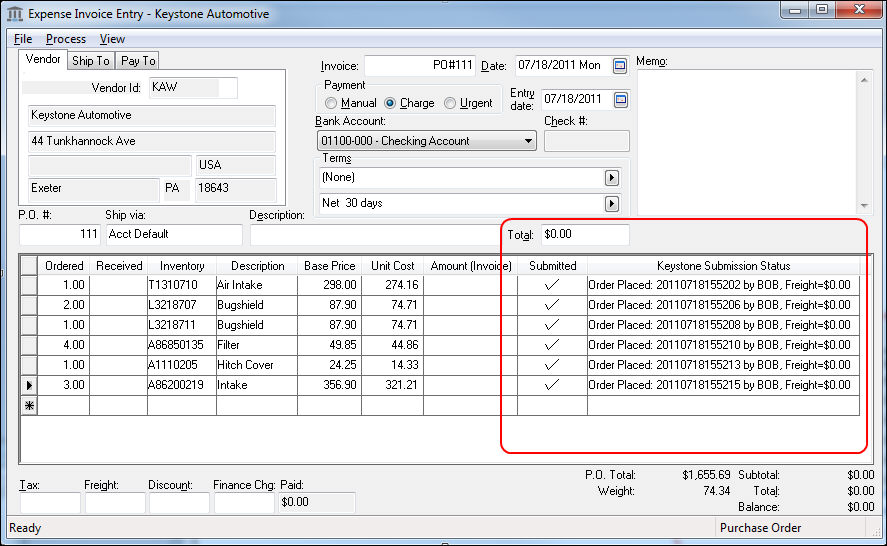Image resolution: width=887 pixels, height=546 pixels.
Task: Toggle Submitted checkmark for Air Intake row
Action: tap(552, 285)
